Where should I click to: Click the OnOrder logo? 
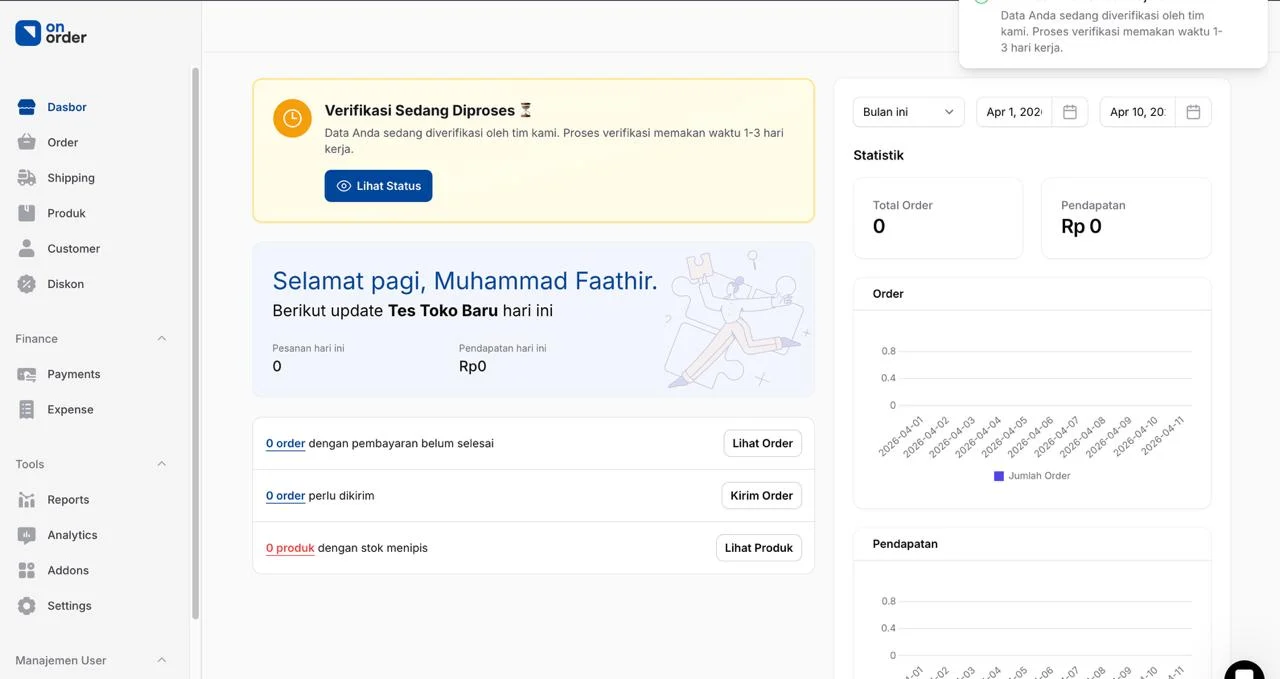51,33
